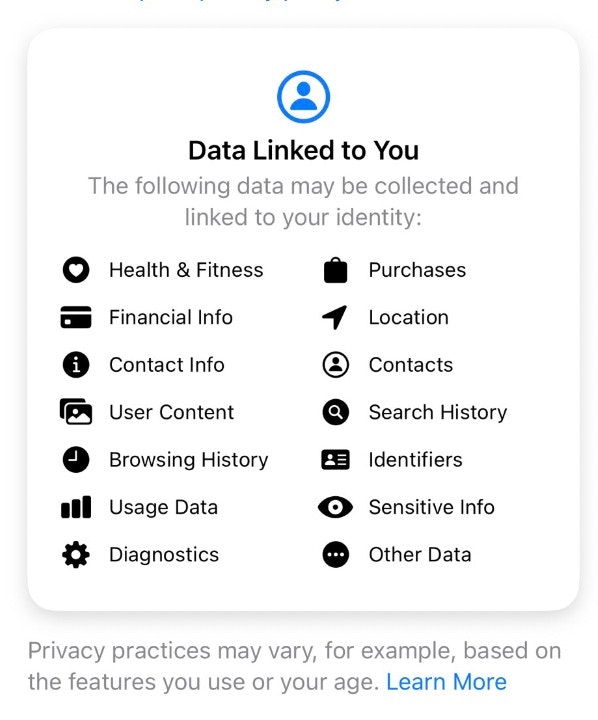Click the Financial Info credit card icon
The image size is (598, 720).
tap(76, 317)
